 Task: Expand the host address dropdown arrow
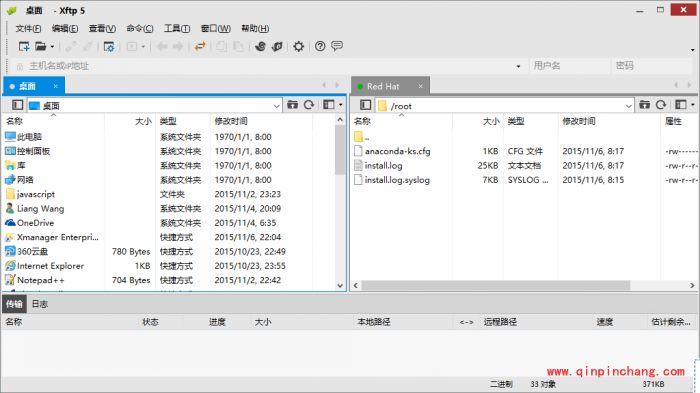518,67
